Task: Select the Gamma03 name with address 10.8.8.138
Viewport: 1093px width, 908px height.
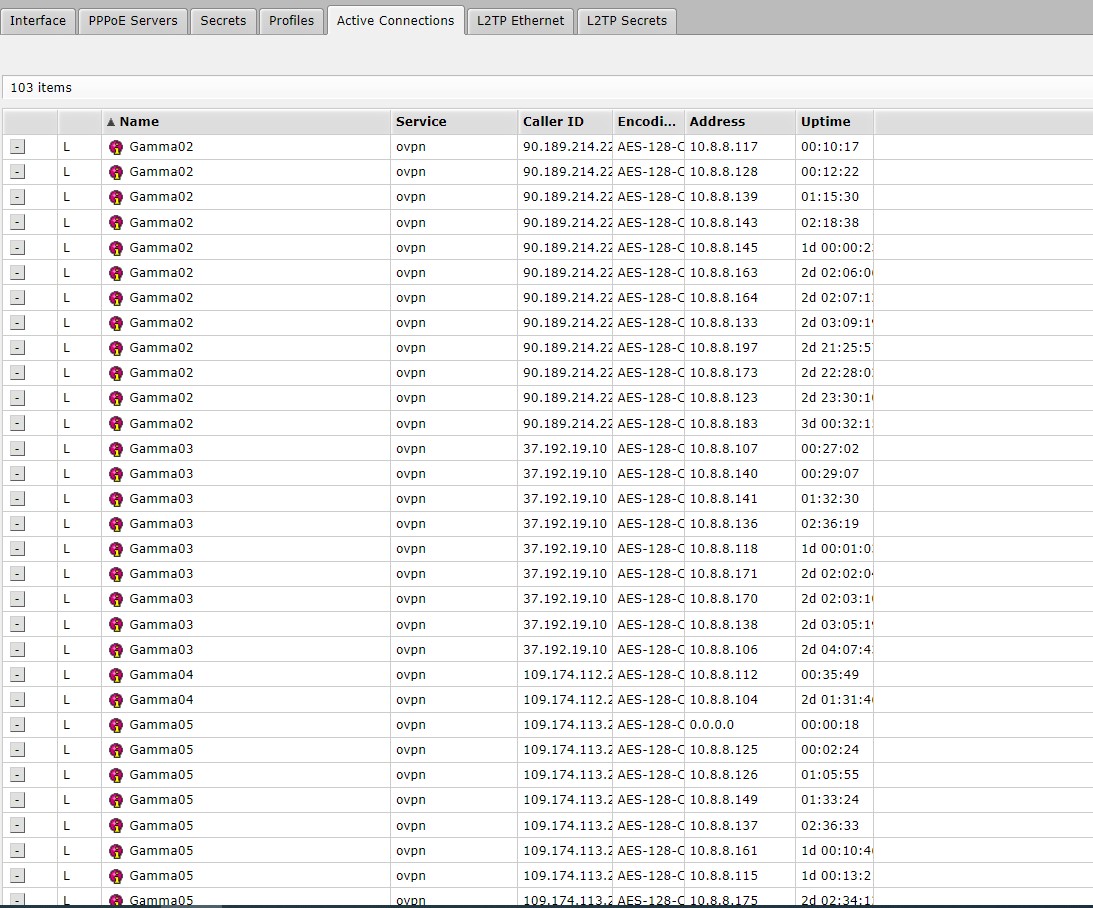Action: tap(161, 624)
